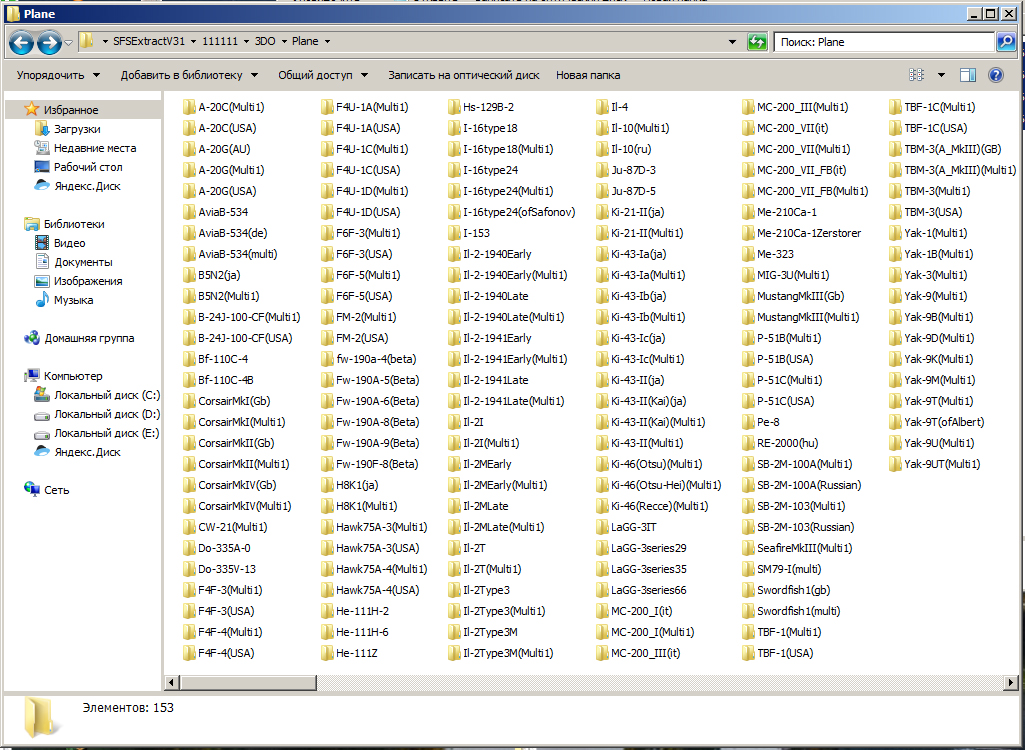1025x750 pixels.
Task: Open Локальный диск (D:)
Action: (107, 414)
